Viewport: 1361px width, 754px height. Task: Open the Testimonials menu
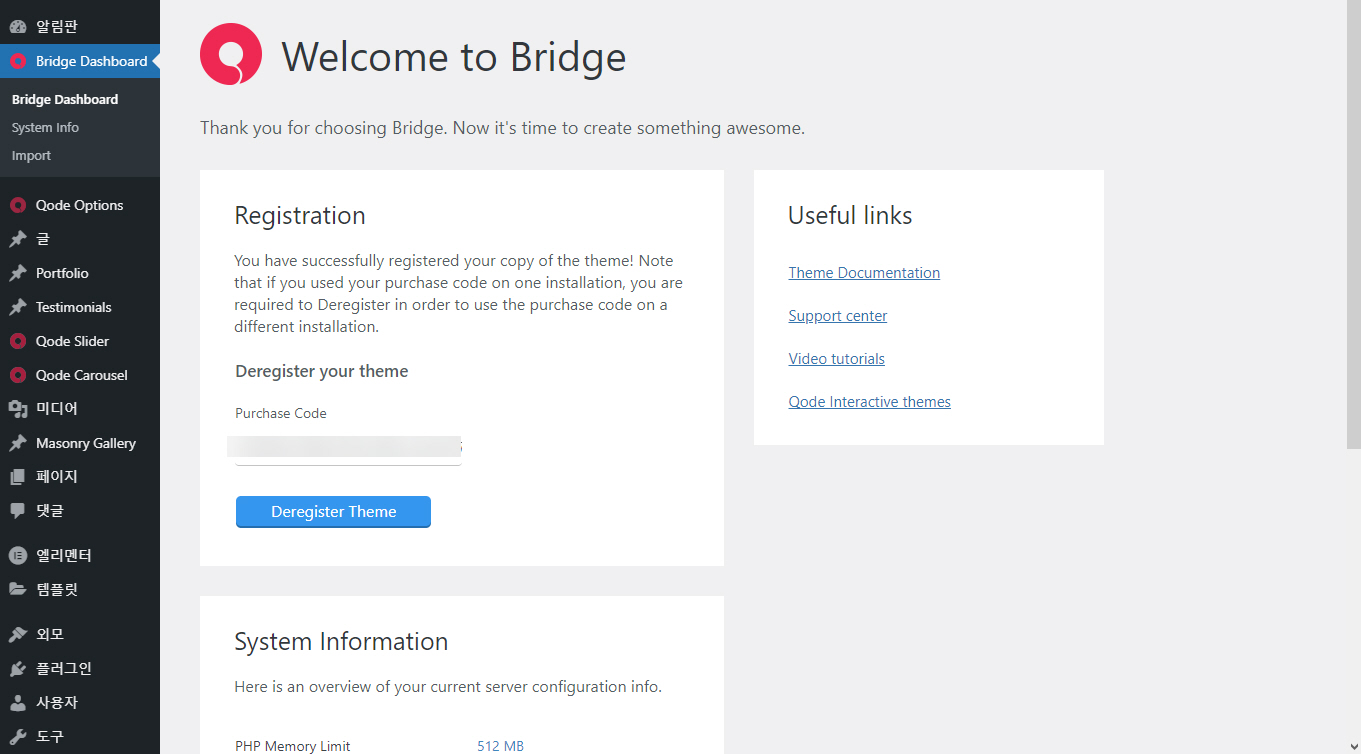80,307
